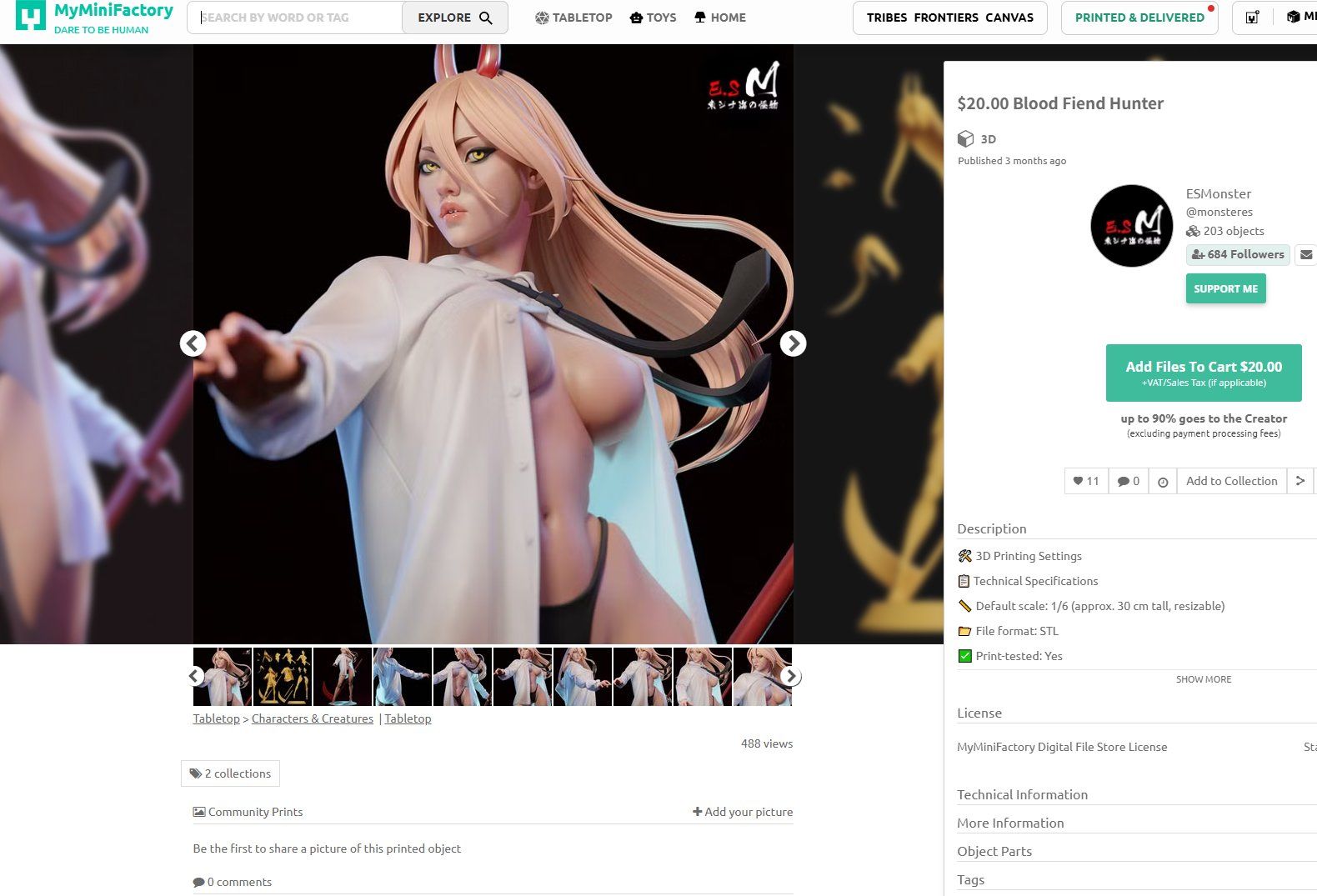Show previous image with left arrow
The width and height of the screenshot is (1317, 896).
pyautogui.click(x=193, y=343)
